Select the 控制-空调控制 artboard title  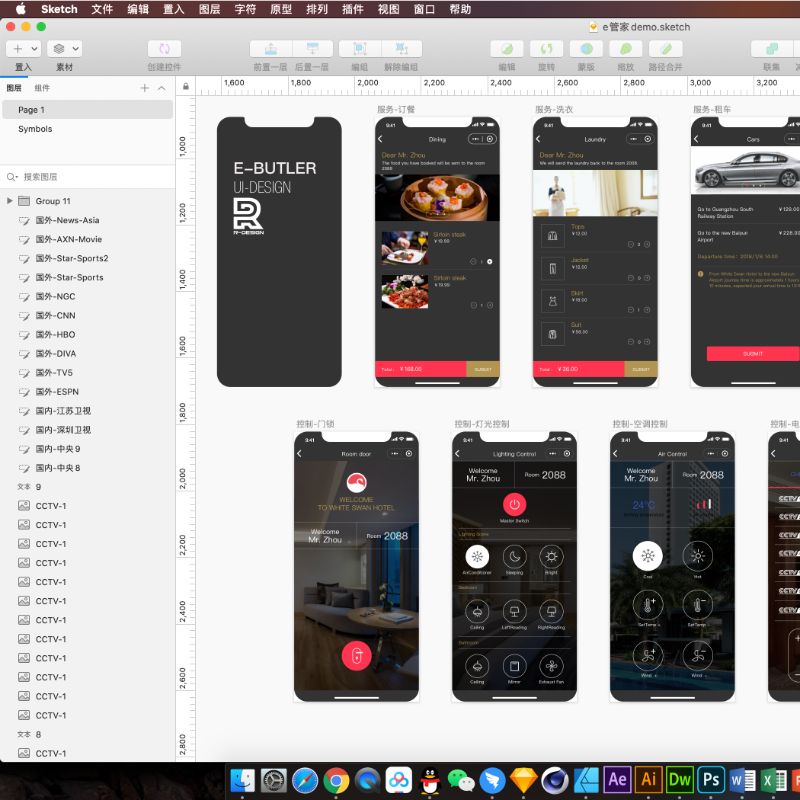[x=640, y=424]
